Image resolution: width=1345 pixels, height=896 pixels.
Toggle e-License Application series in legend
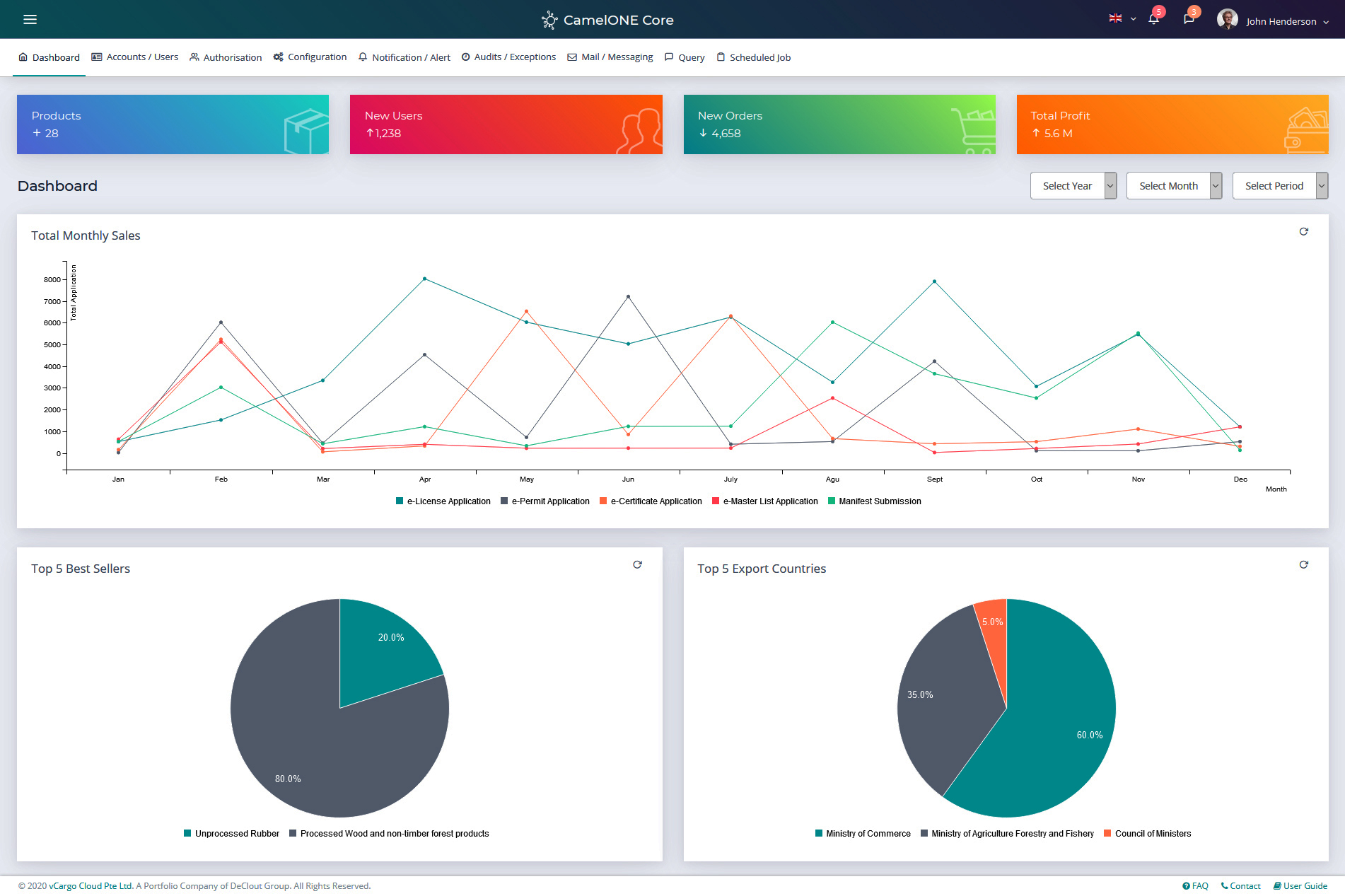click(443, 501)
